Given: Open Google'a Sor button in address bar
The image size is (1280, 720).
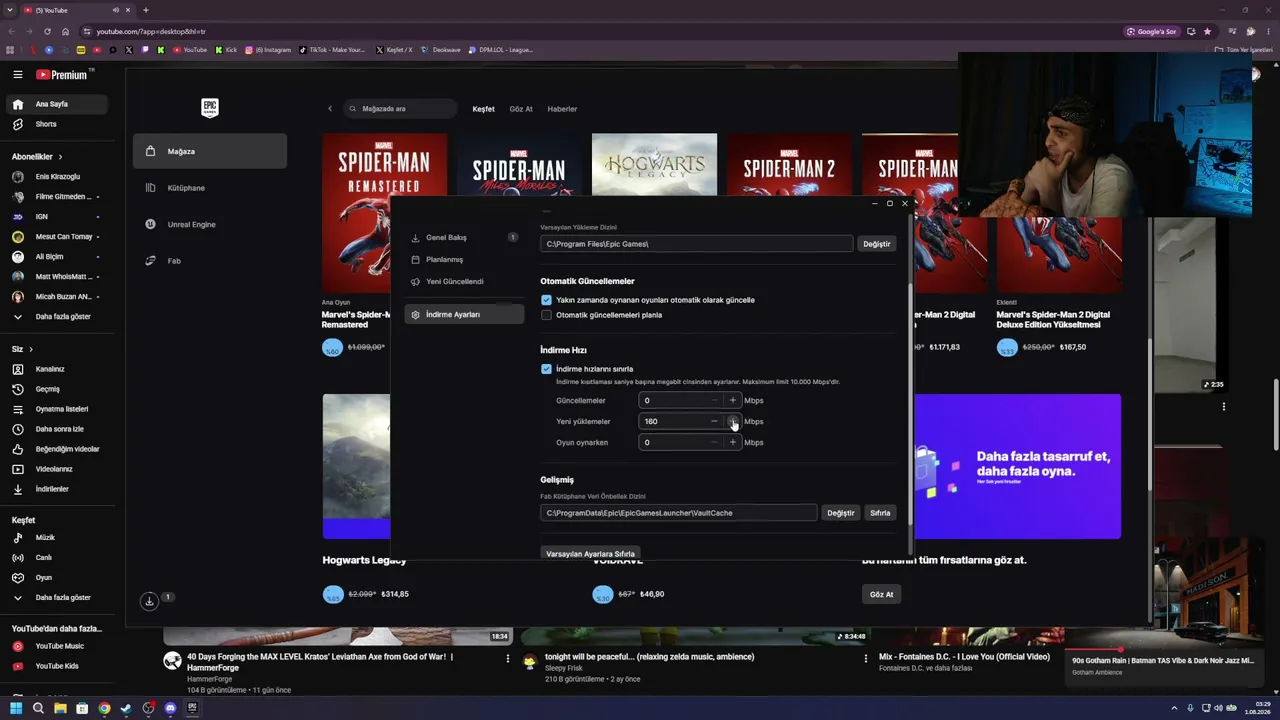Looking at the screenshot, I should point(1151,31).
